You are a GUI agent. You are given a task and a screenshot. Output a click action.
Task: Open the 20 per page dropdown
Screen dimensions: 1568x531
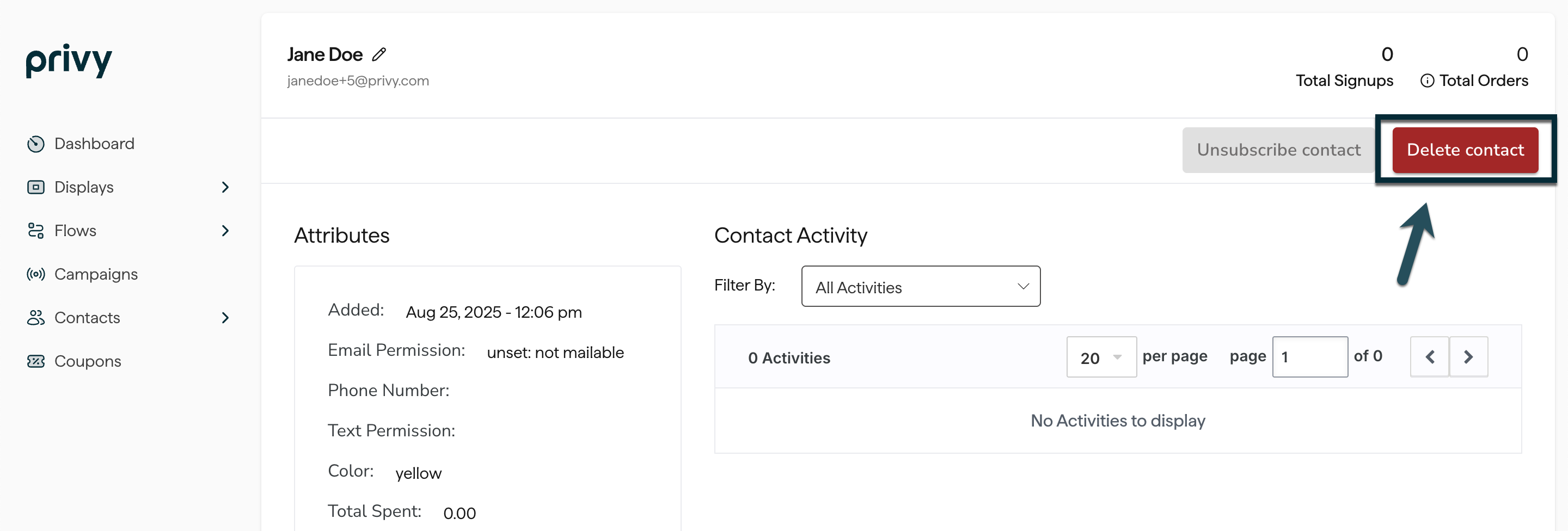pyautogui.click(x=1100, y=357)
